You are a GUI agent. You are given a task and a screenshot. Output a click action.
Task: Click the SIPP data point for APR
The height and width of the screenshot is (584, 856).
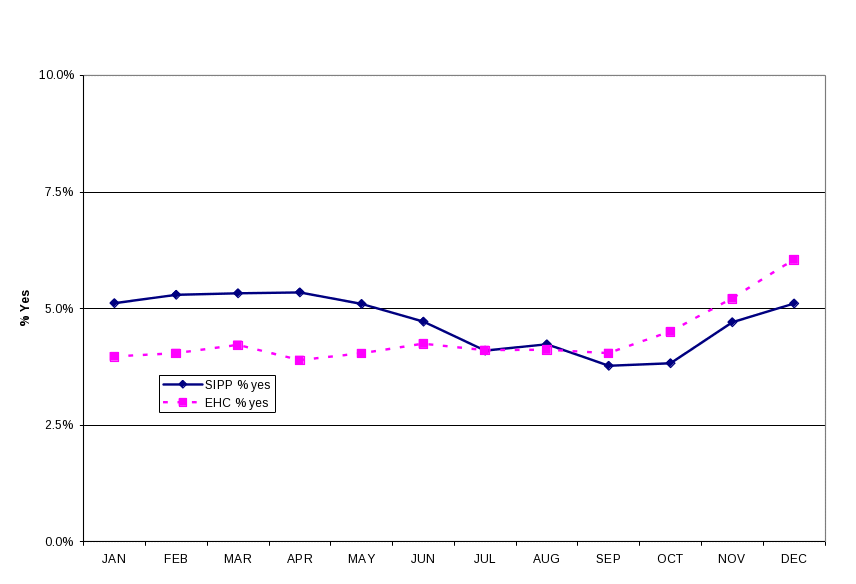[300, 293]
